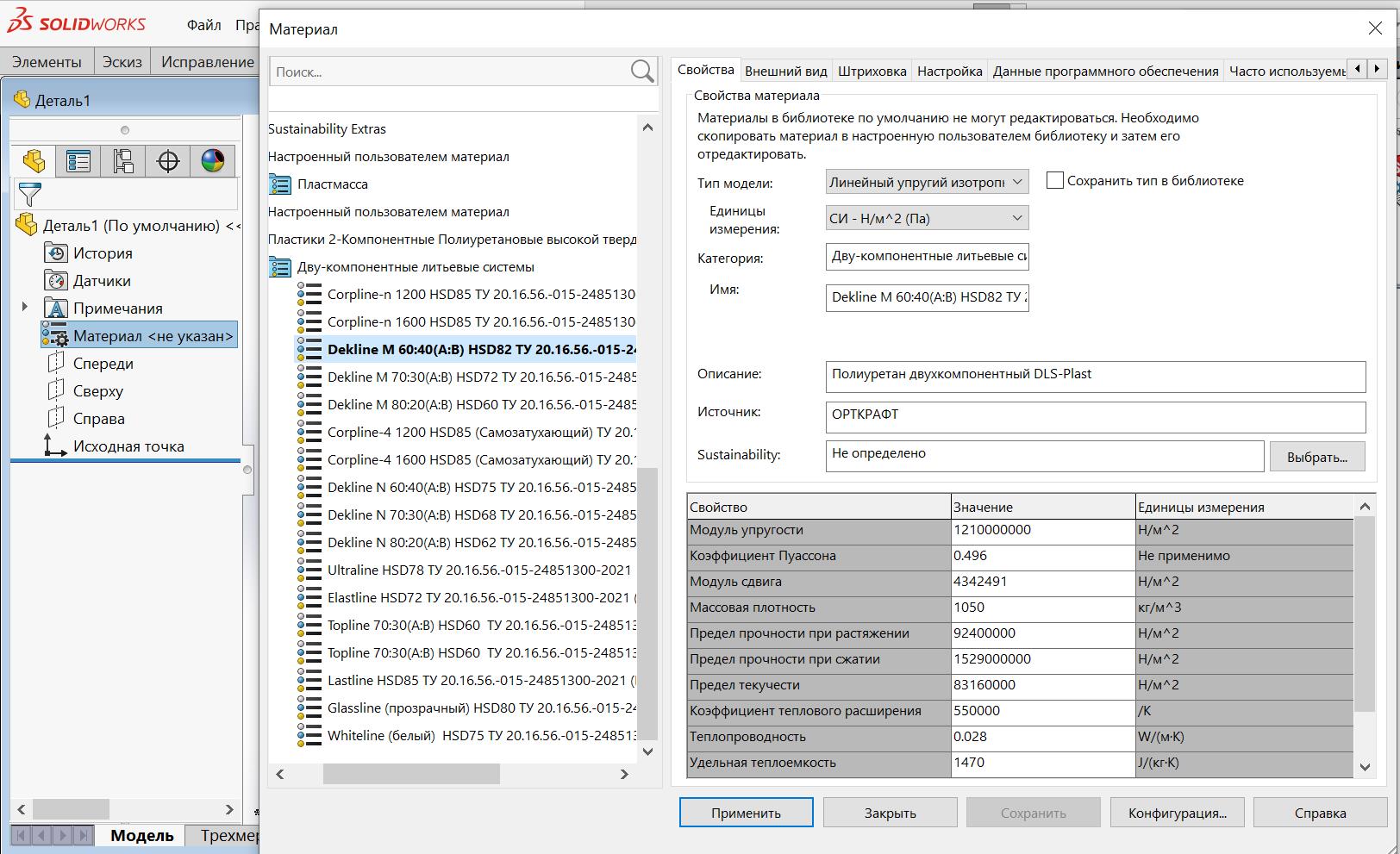Click the Пластмасса library icon

point(280,184)
